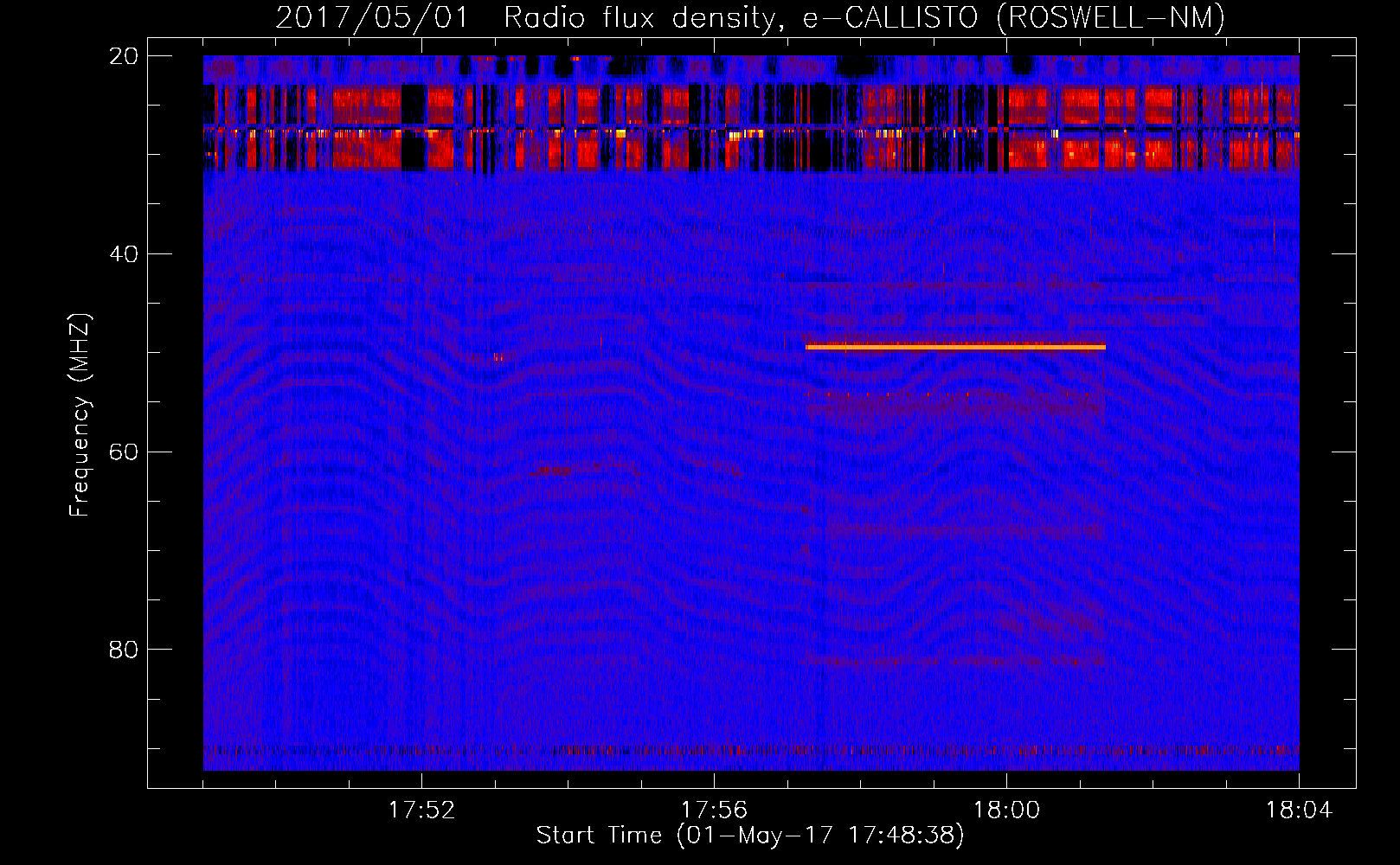Click the 18:00 time tick label

(1006, 811)
